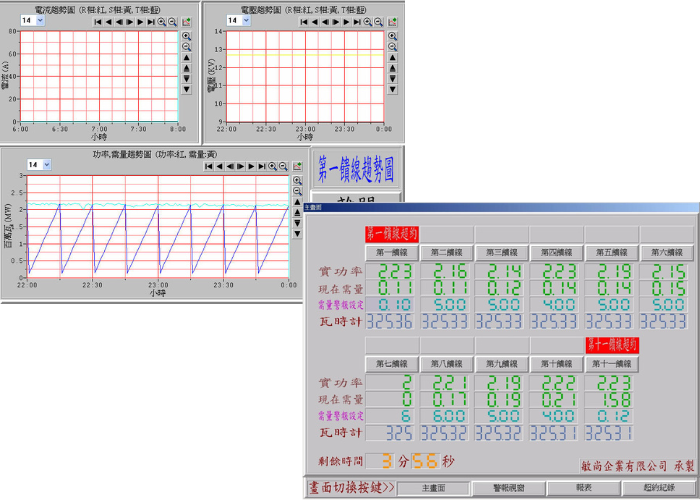Zoom out the time axis of the power/demand chart
The width and height of the screenshot is (700, 500).
283,167
